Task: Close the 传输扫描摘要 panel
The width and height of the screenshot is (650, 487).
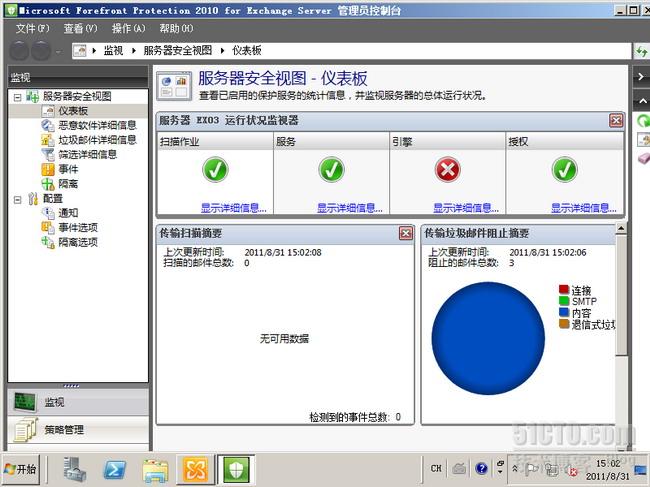Action: click(x=406, y=233)
